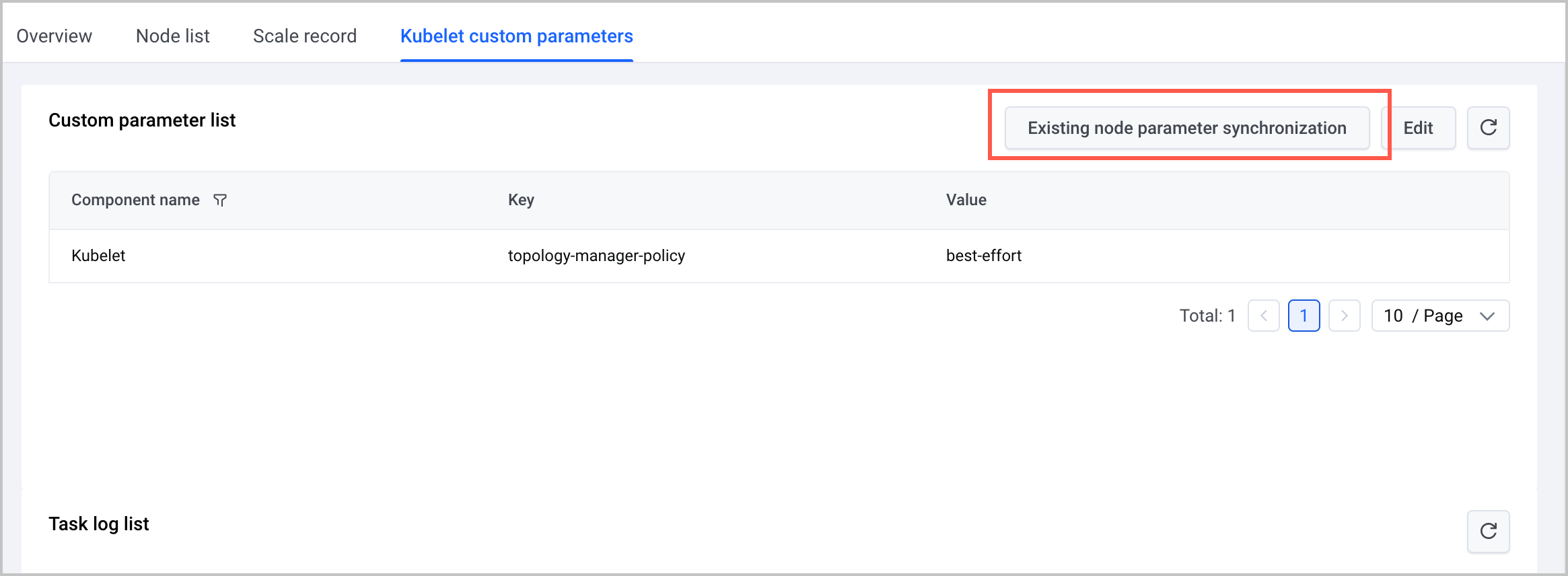Click the Custom parameter list heading
Image resolution: width=1568 pixels, height=576 pixels.
click(x=142, y=120)
